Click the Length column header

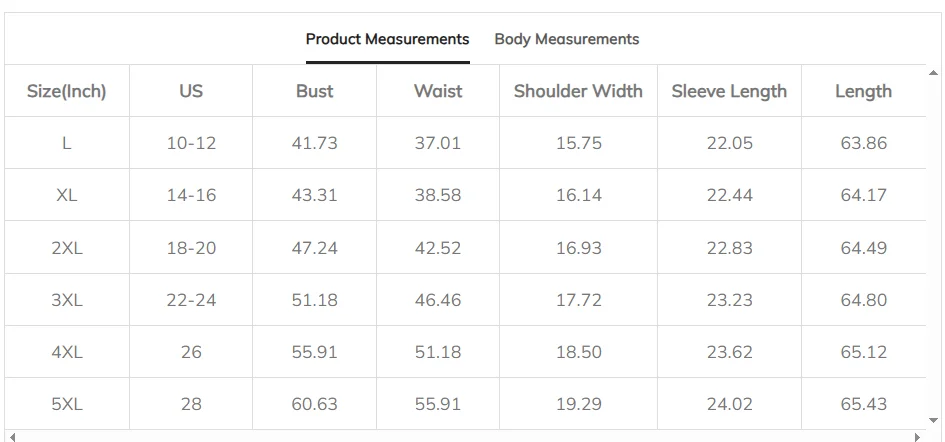[x=863, y=91]
